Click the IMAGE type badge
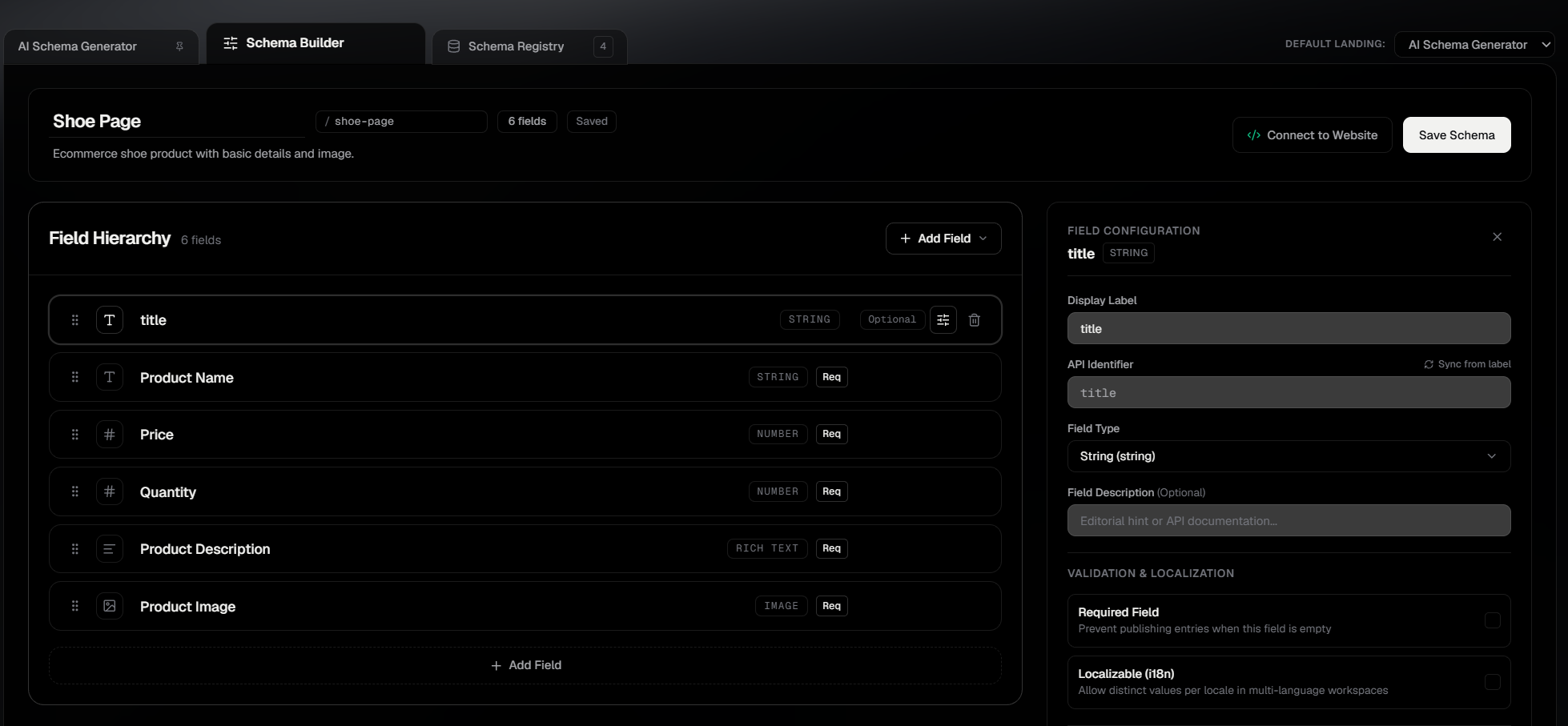 click(x=782, y=606)
